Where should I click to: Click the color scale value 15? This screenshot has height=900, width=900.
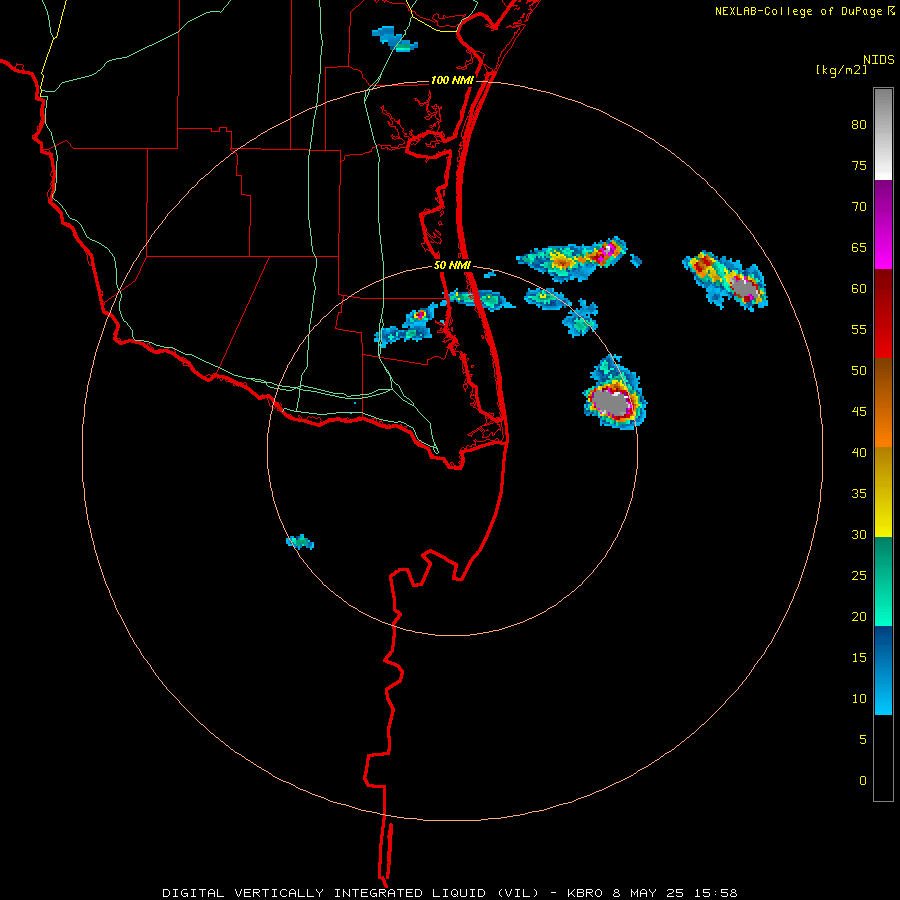click(x=859, y=657)
